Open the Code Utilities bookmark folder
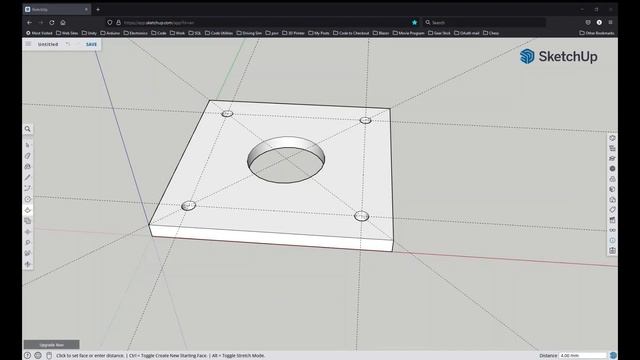Image resolution: width=640 pixels, height=360 pixels. [219, 33]
